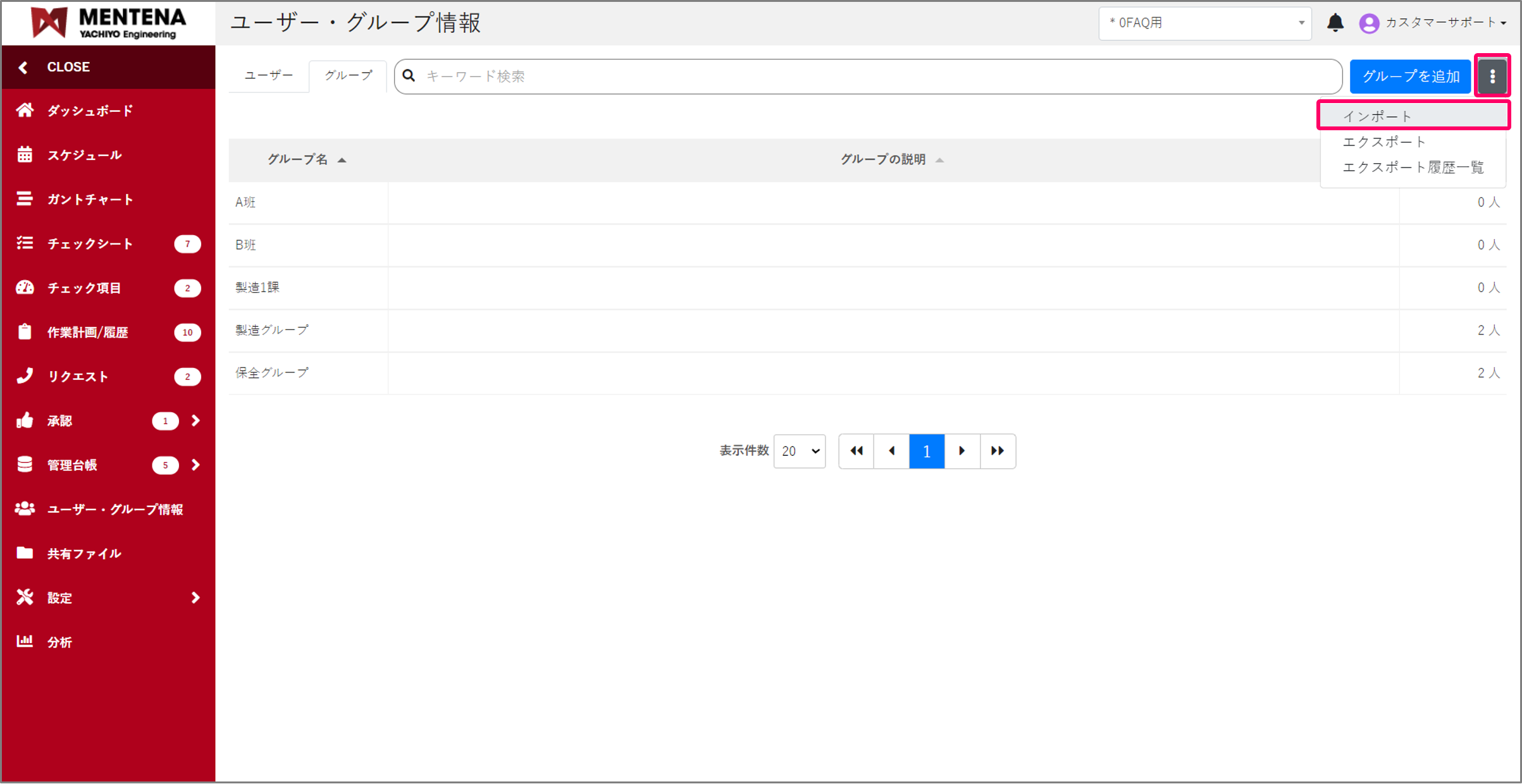Select the スケジュール calendar icon

click(25, 155)
